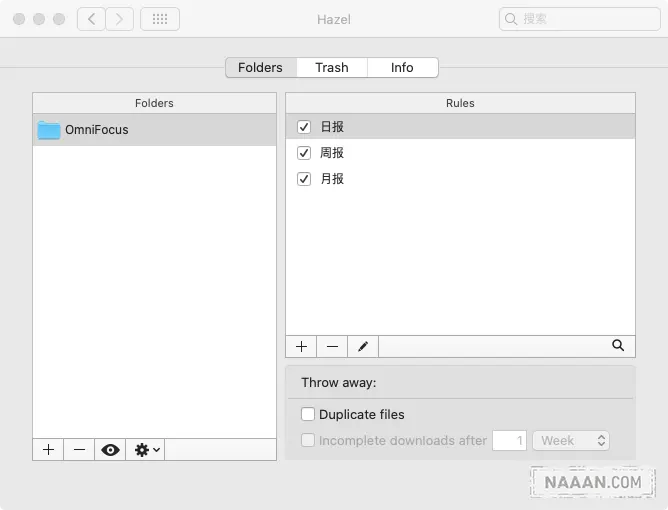Open the gear actions menu under Folders

click(148, 450)
